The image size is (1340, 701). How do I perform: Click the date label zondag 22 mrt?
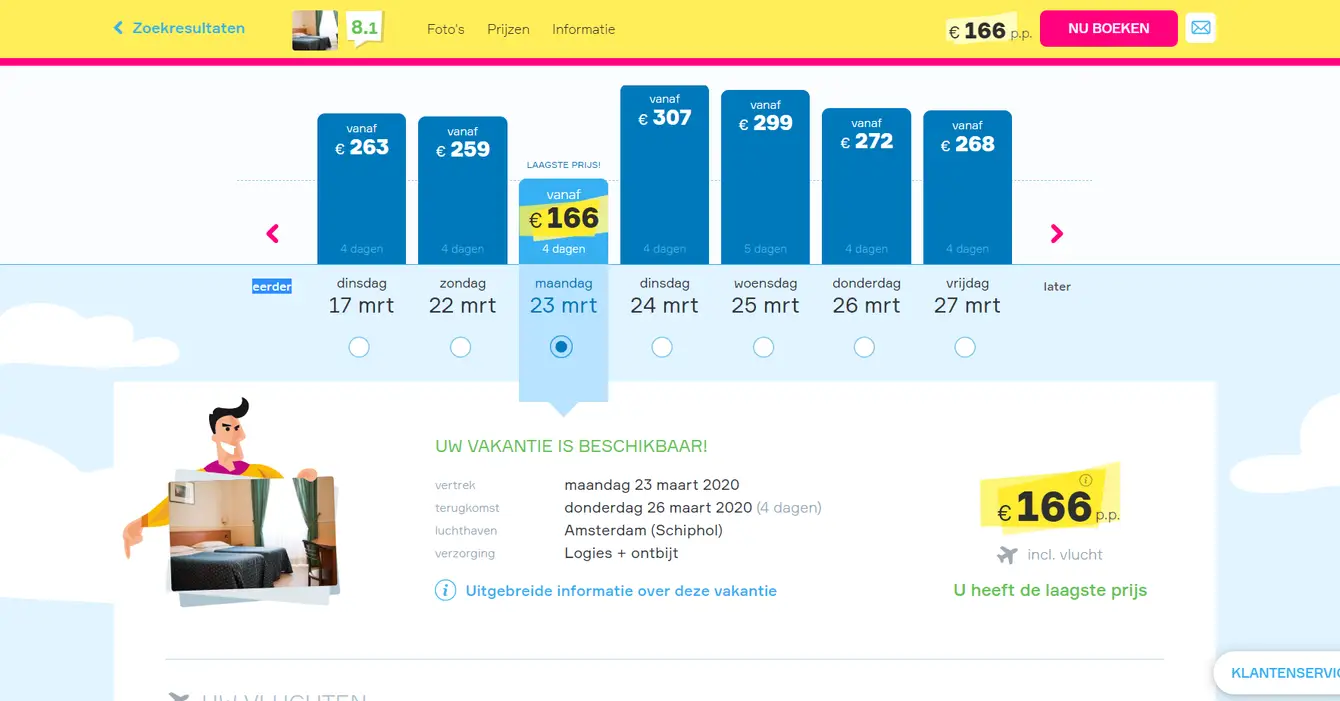click(x=463, y=297)
